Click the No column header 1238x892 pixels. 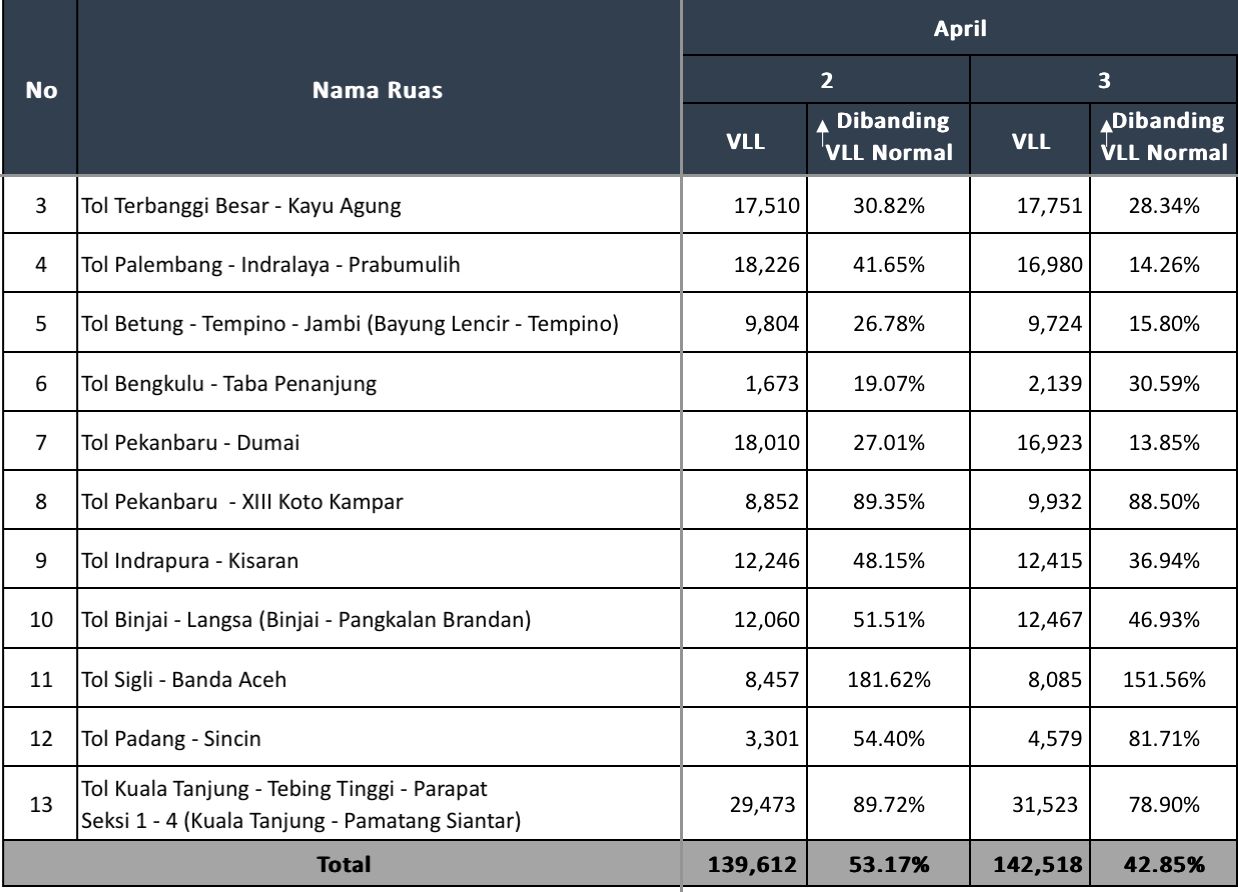40,92
